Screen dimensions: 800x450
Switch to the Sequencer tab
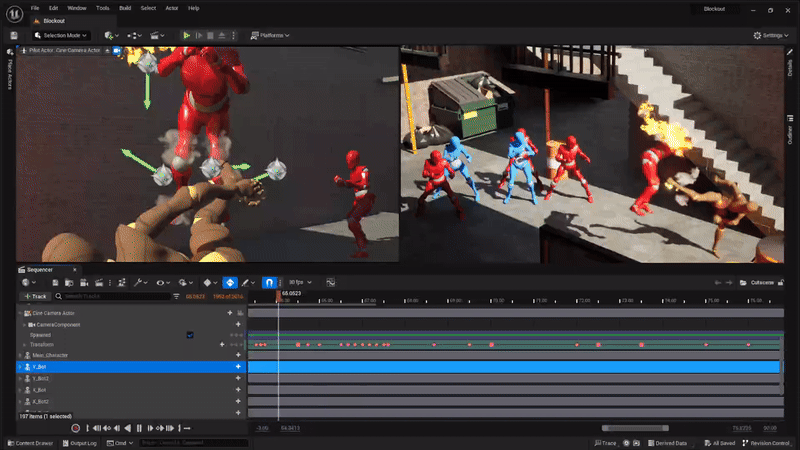(40, 269)
